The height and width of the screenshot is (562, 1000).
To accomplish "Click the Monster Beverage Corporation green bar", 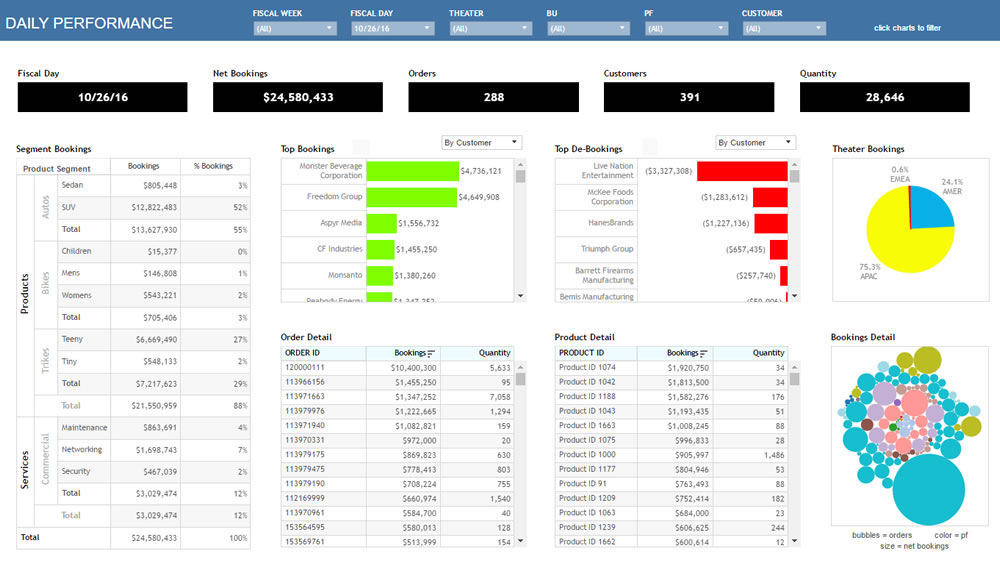I will 412,171.
